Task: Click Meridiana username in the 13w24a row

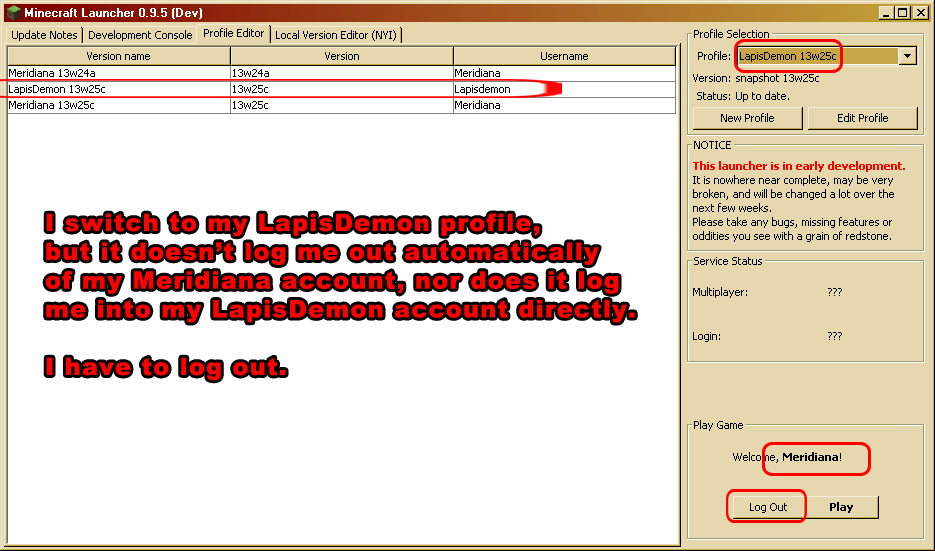Action: pos(564,73)
